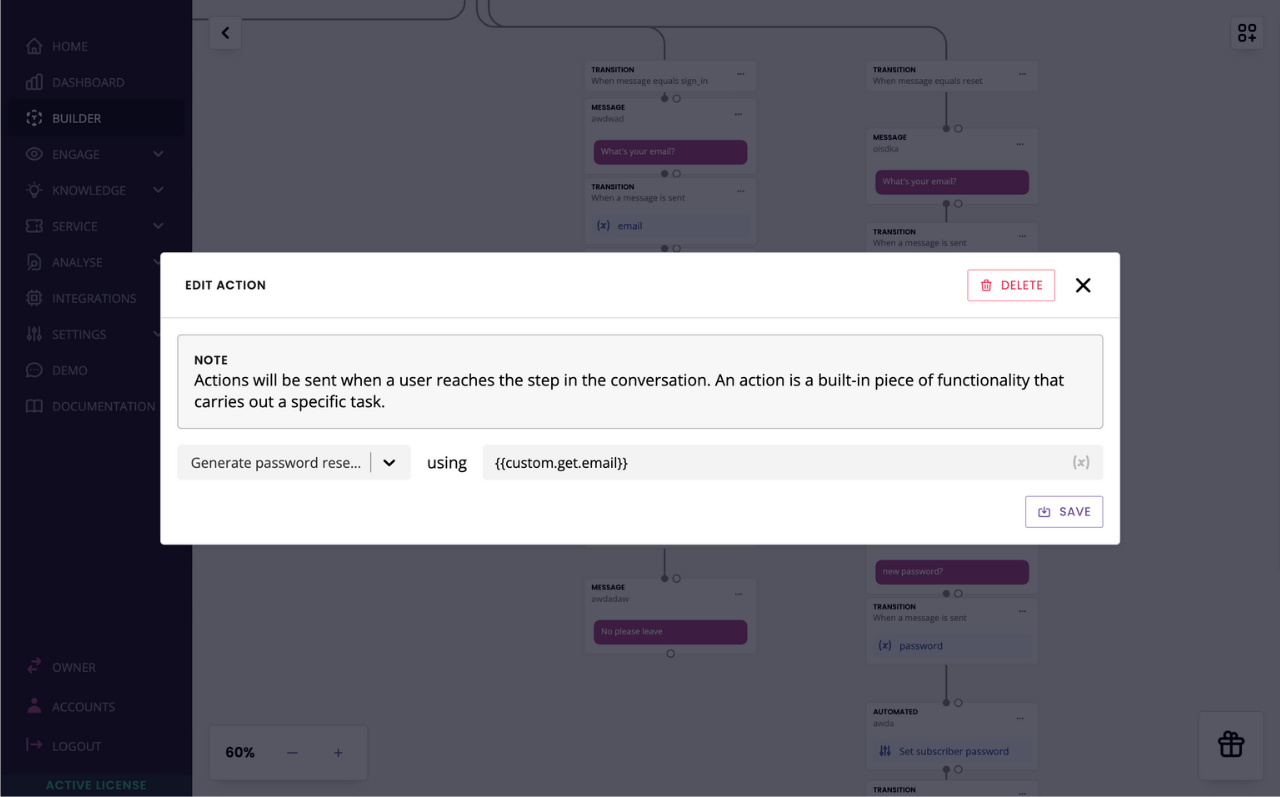Image resolution: width=1280 pixels, height=797 pixels.
Task: Open the Generate password reset action dropdown
Action: tap(294, 462)
